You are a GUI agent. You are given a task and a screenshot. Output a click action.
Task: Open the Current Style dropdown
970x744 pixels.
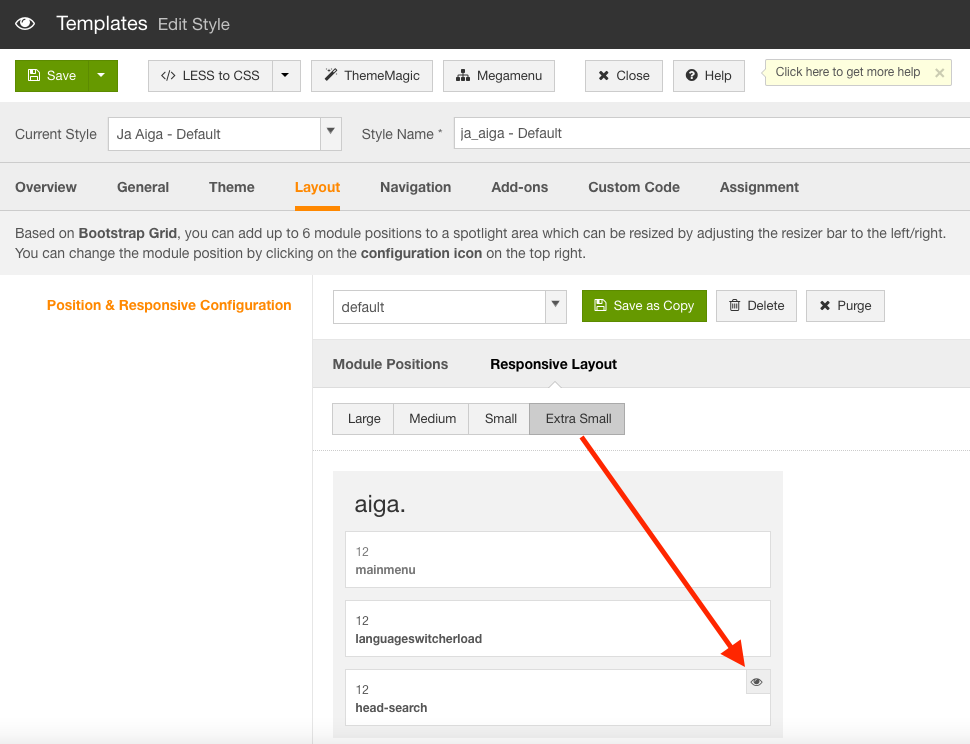coord(225,134)
